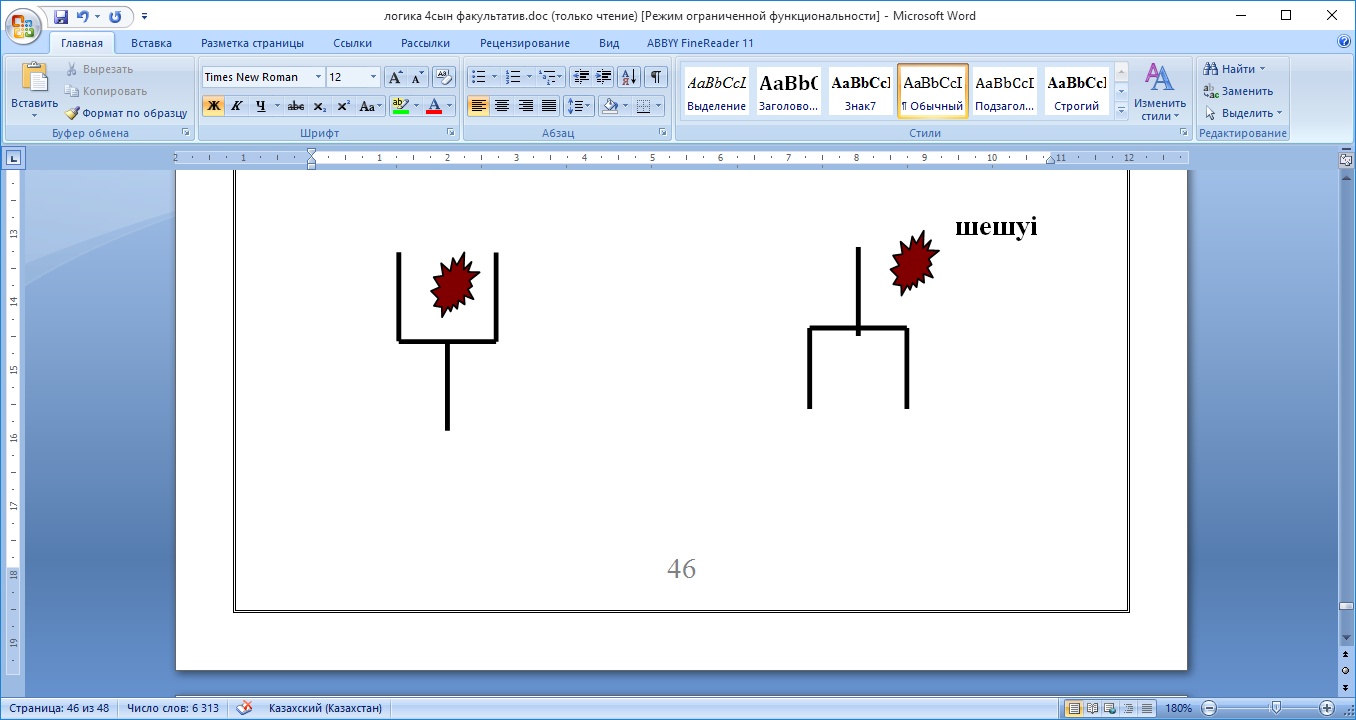Save the document from Quick Access toolbar
Image resolution: width=1356 pixels, height=720 pixels.
coord(61,17)
